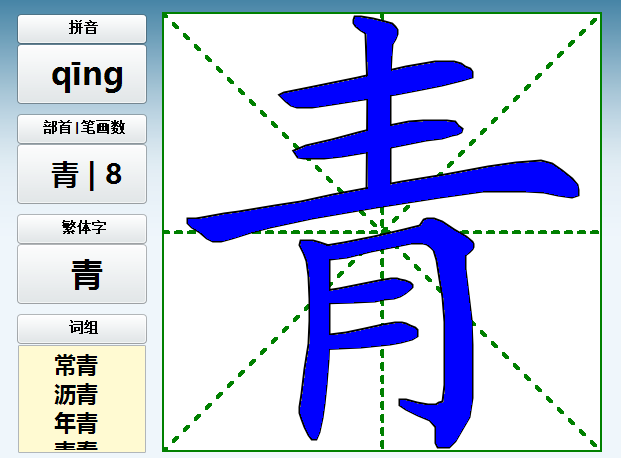Open the 词组 word group header
Screen dimensions: 621x458
(82, 328)
